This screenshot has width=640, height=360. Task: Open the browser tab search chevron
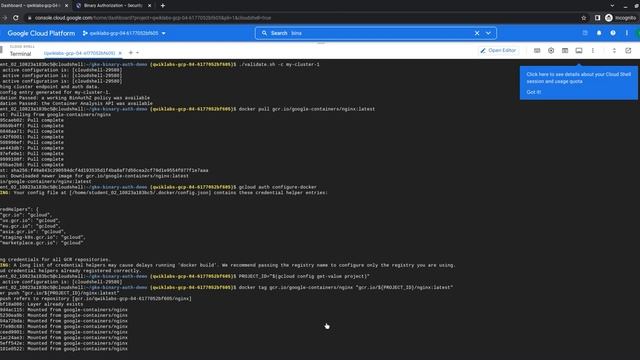click(x=612, y=6)
